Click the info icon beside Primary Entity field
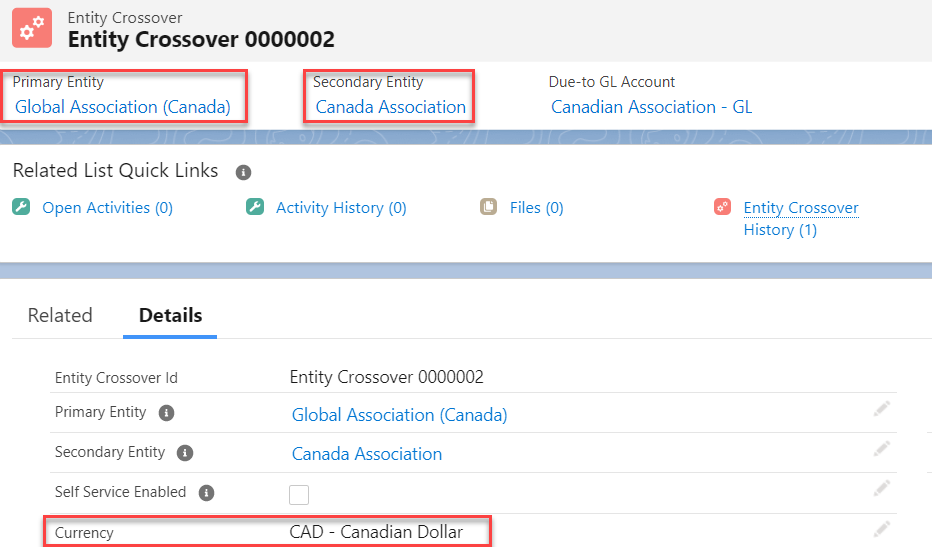 [167, 413]
